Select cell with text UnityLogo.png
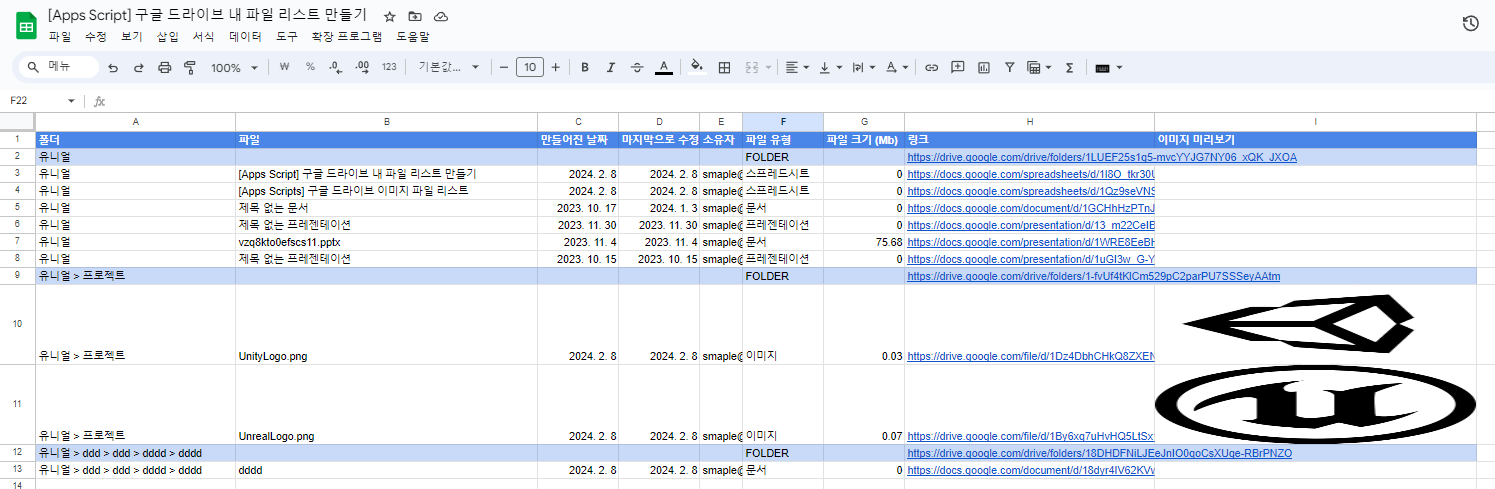Image resolution: width=1495 pixels, height=489 pixels. 386,324
